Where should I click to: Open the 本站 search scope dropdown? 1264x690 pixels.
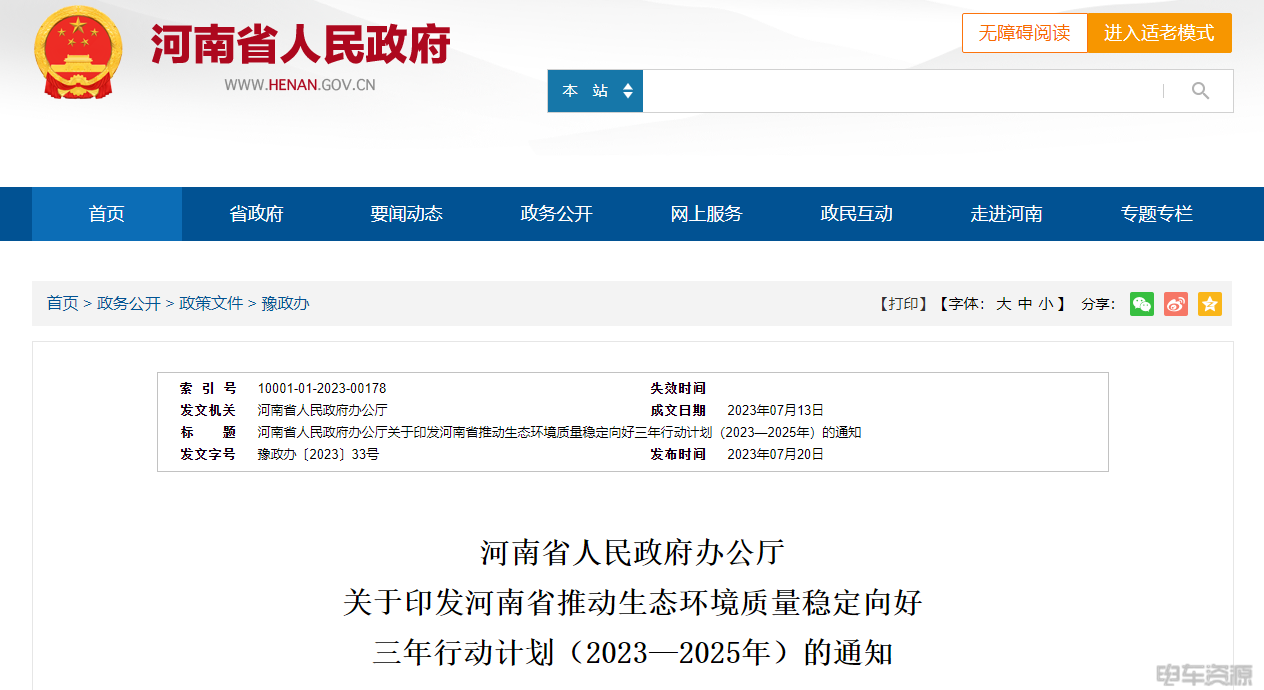click(x=595, y=91)
